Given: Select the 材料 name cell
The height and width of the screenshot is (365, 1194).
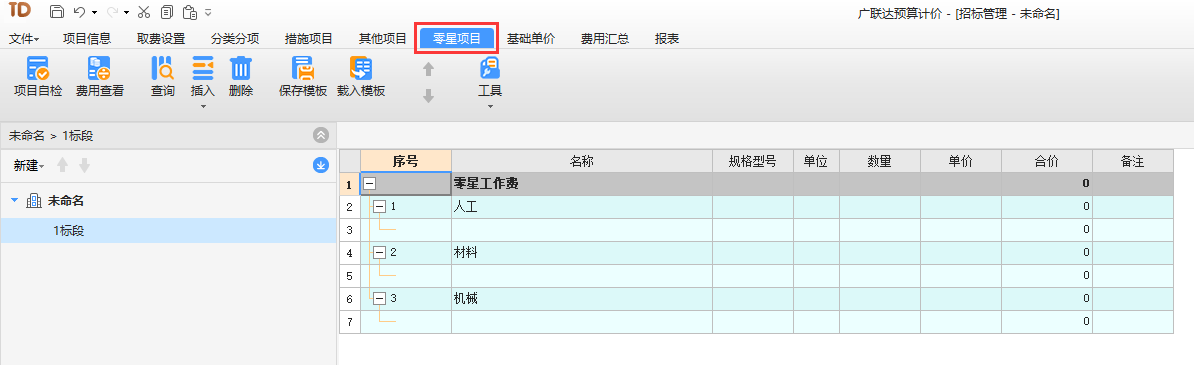Looking at the screenshot, I should 582,252.
